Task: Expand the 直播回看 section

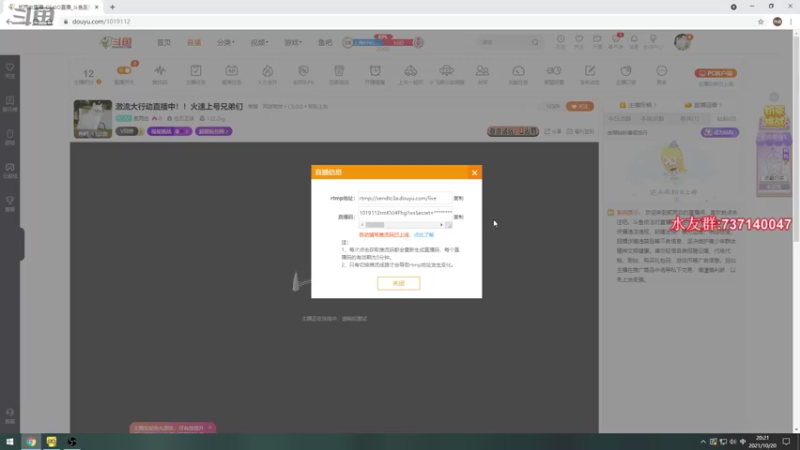Action: (703, 105)
